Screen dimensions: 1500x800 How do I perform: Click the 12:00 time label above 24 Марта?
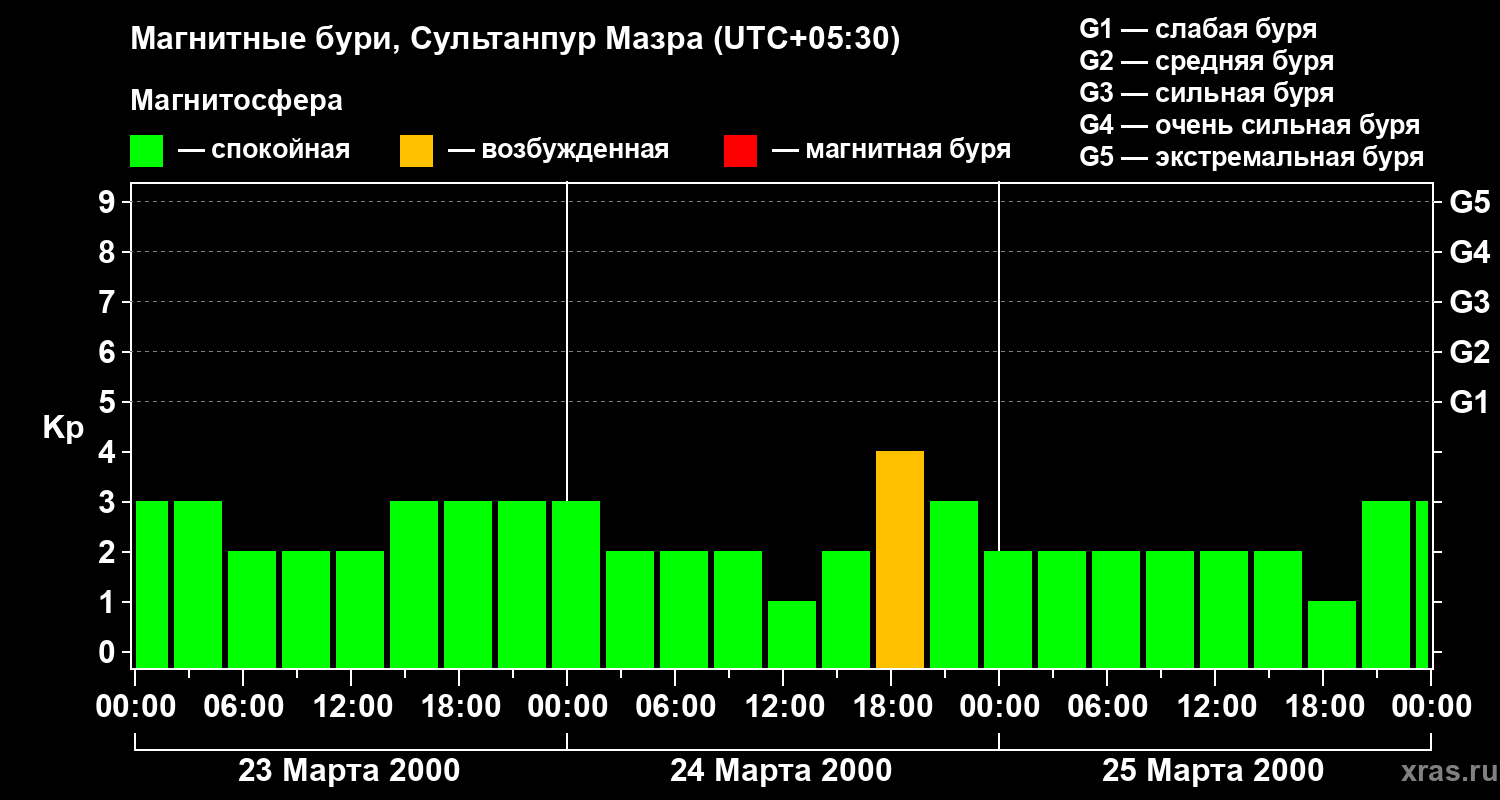783,707
